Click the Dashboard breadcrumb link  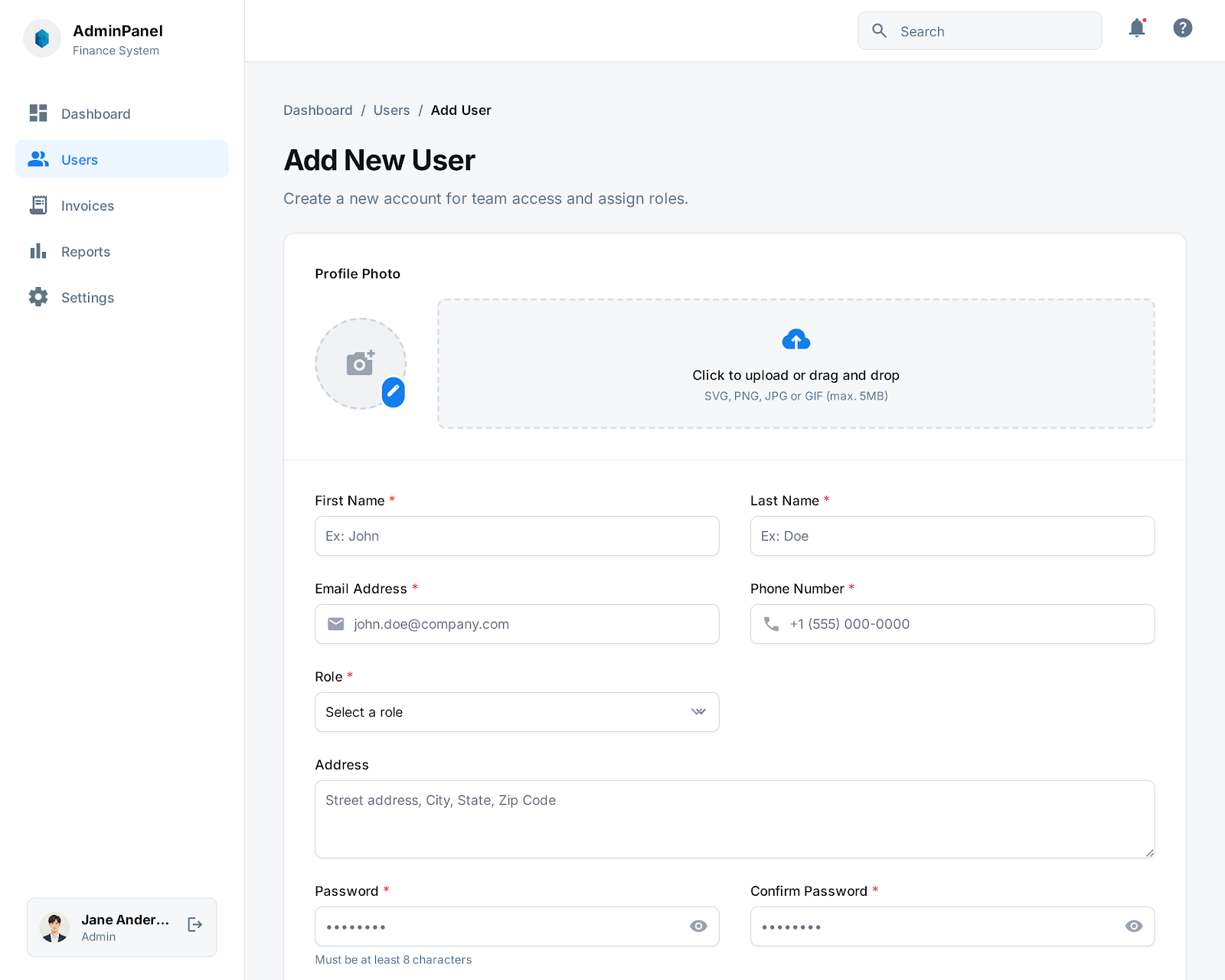tap(318, 110)
